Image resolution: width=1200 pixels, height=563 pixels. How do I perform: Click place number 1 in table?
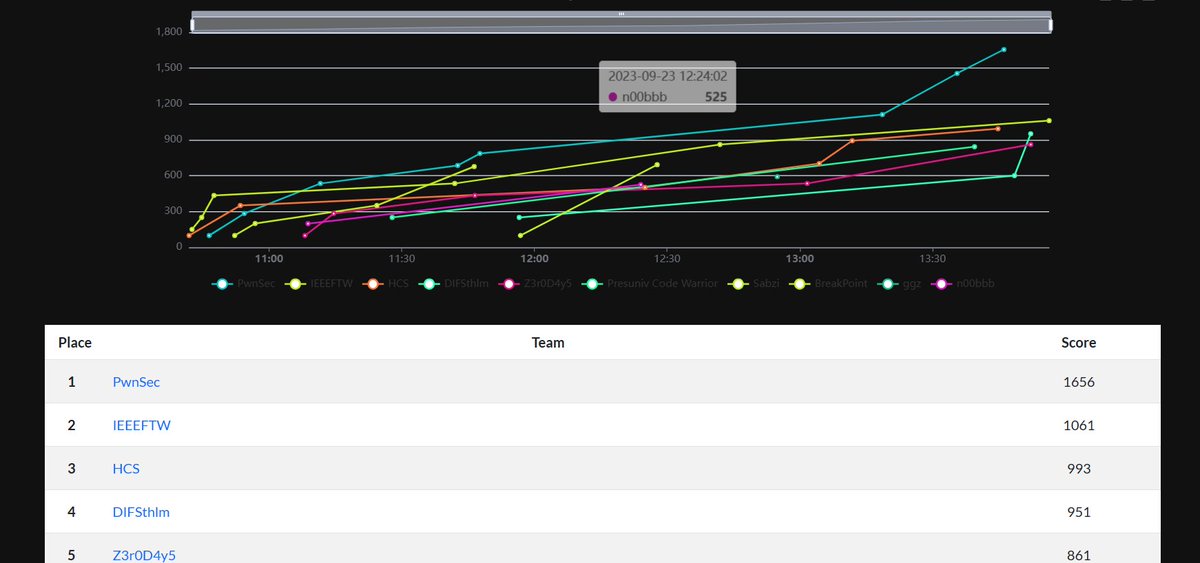click(x=72, y=382)
